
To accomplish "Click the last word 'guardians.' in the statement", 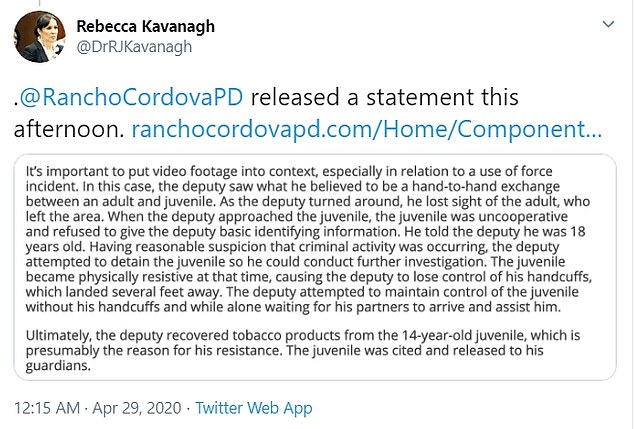I will pos(58,366).
